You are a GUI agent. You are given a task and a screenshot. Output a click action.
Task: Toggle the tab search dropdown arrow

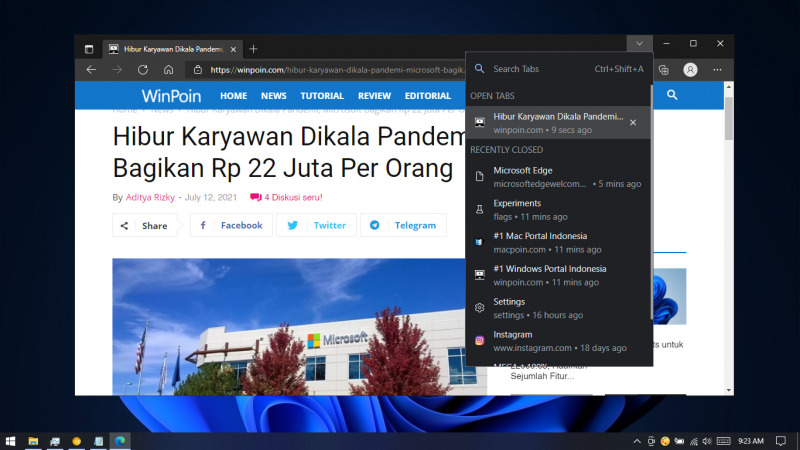639,43
